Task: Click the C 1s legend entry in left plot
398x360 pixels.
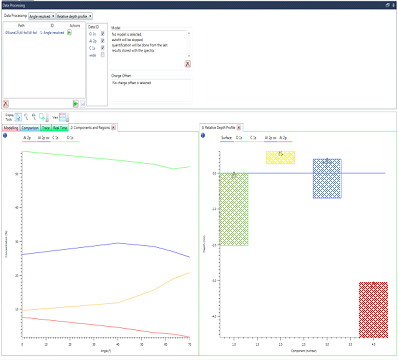Action: point(58,139)
